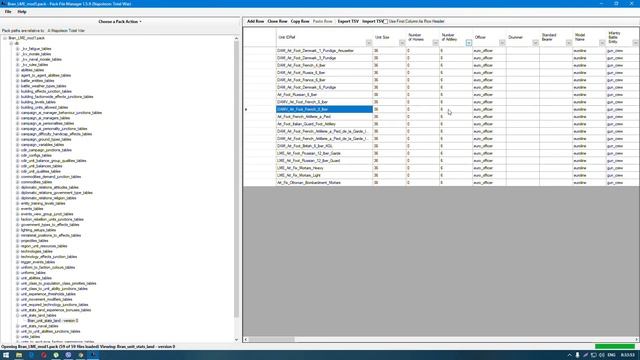
Task: Click Export TSV
Action: tap(348, 21)
